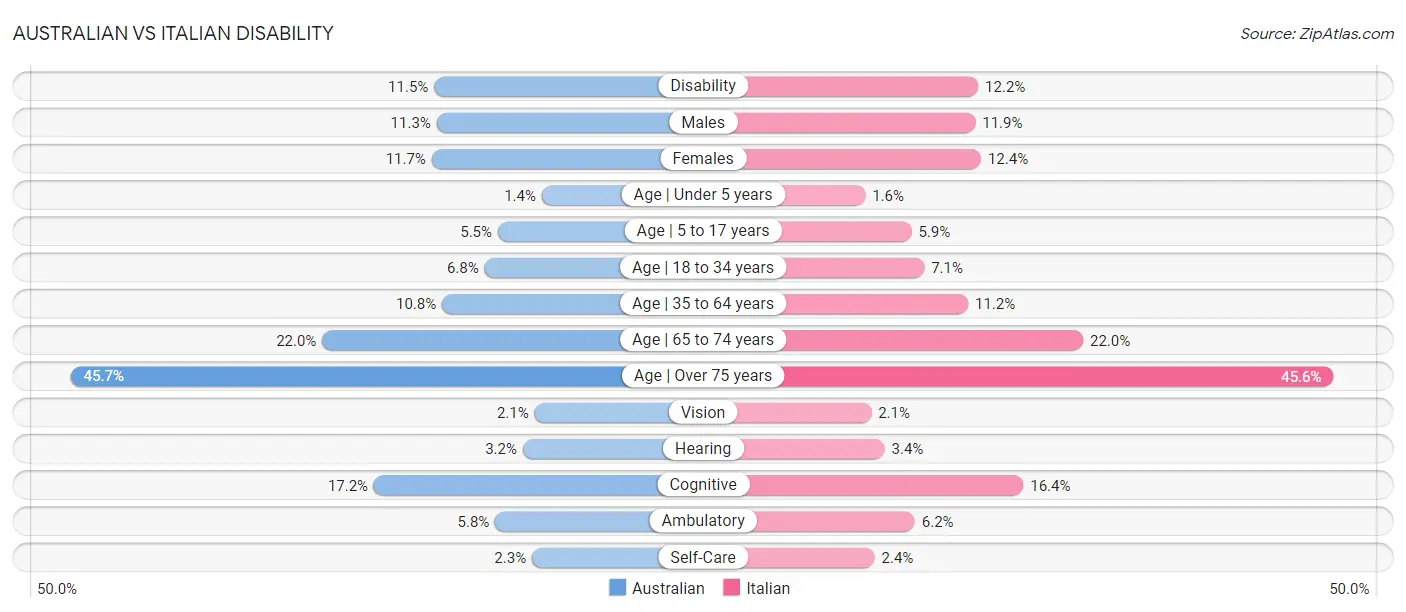
Task: Click the Australian legend color swatch
Action: pos(617,588)
